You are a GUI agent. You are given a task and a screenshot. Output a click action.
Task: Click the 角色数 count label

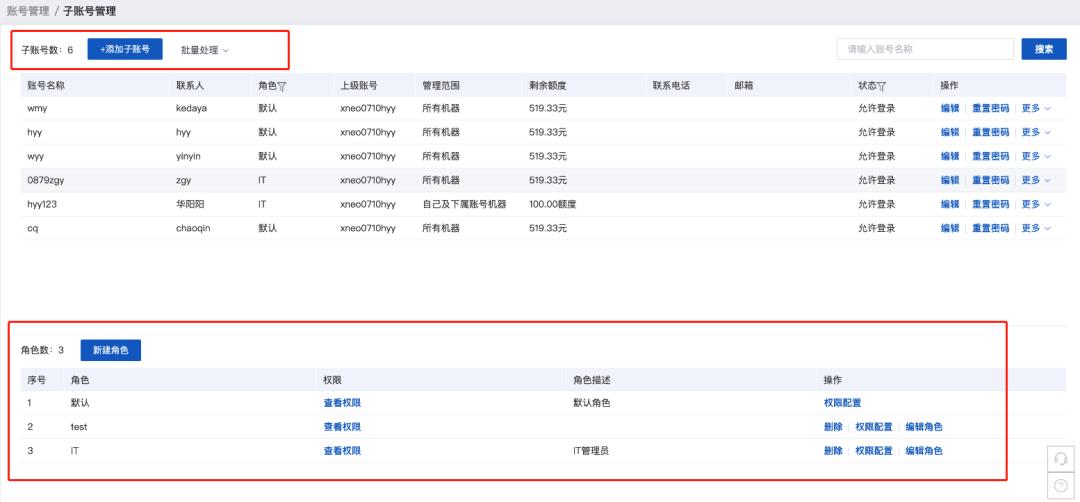[42, 350]
